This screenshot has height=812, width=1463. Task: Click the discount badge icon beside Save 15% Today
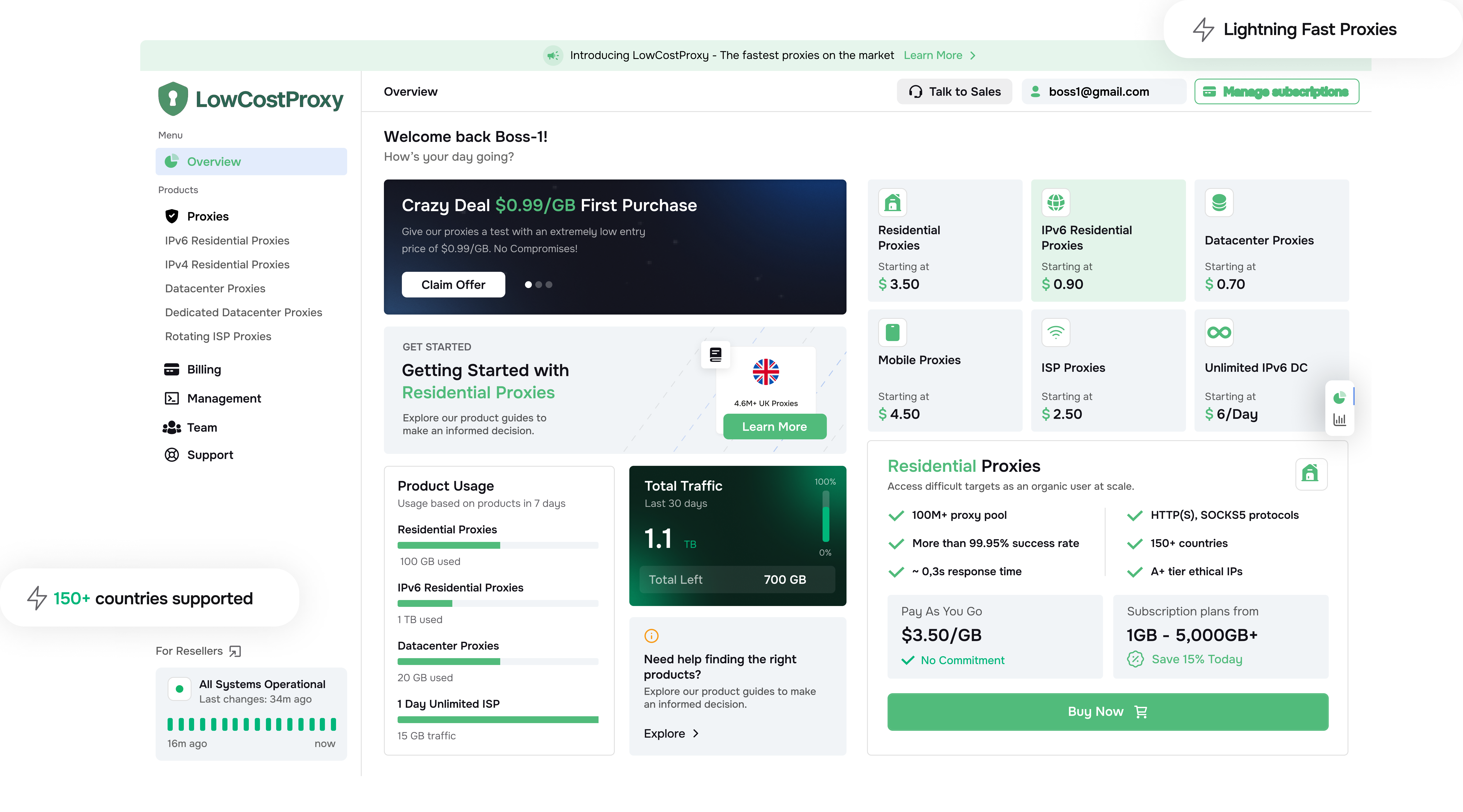(1135, 659)
